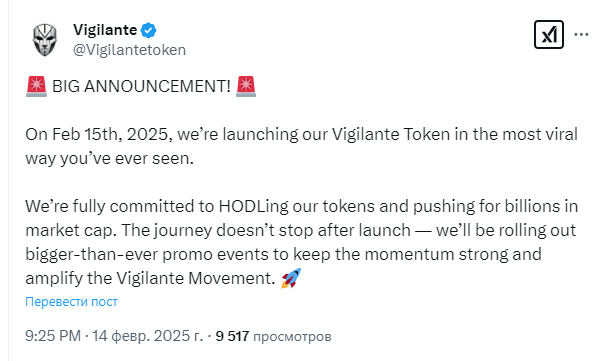Open Grok explain-post icon
Screen dimensions: 606x361
tap(549, 35)
